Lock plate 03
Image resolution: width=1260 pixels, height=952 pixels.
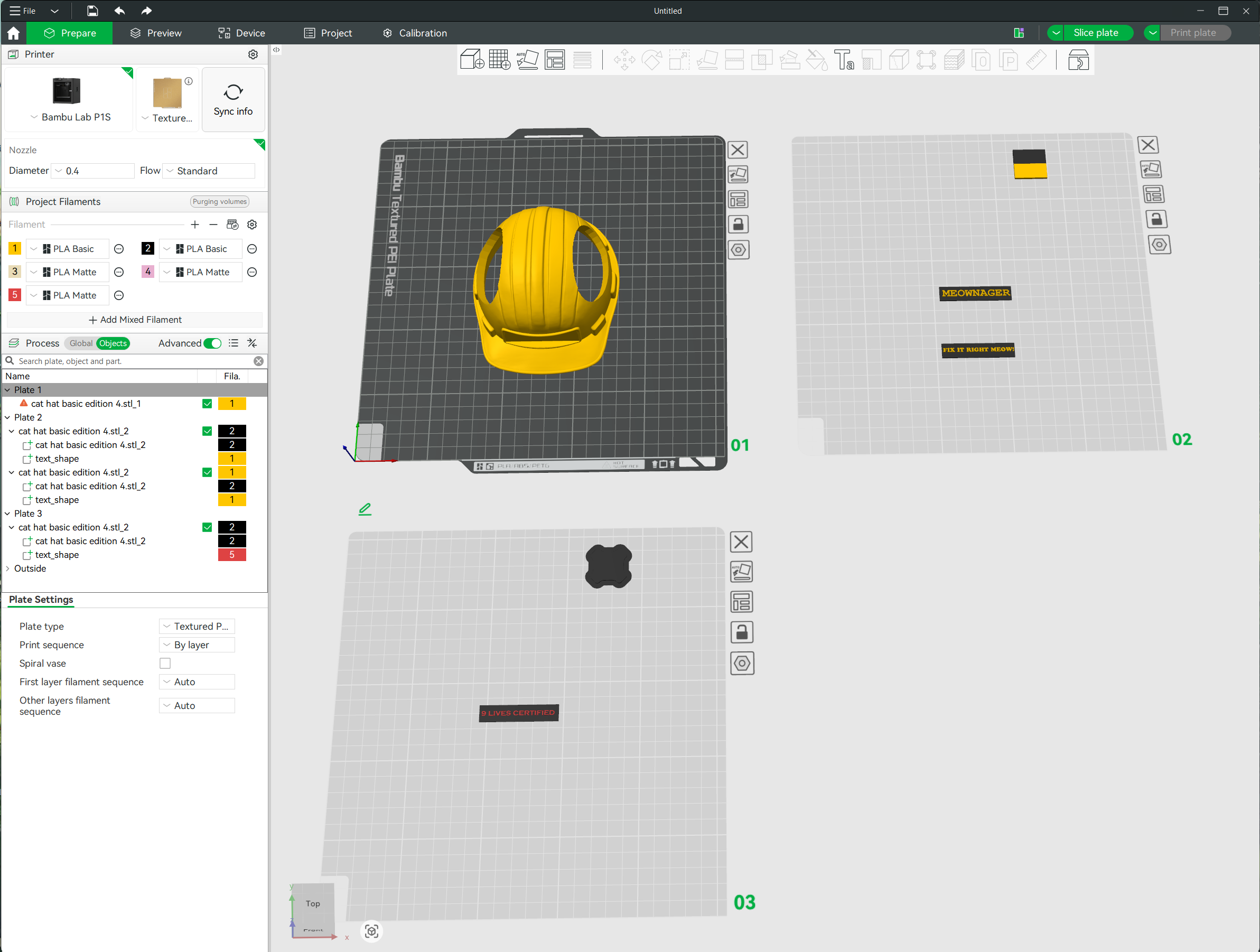(742, 632)
